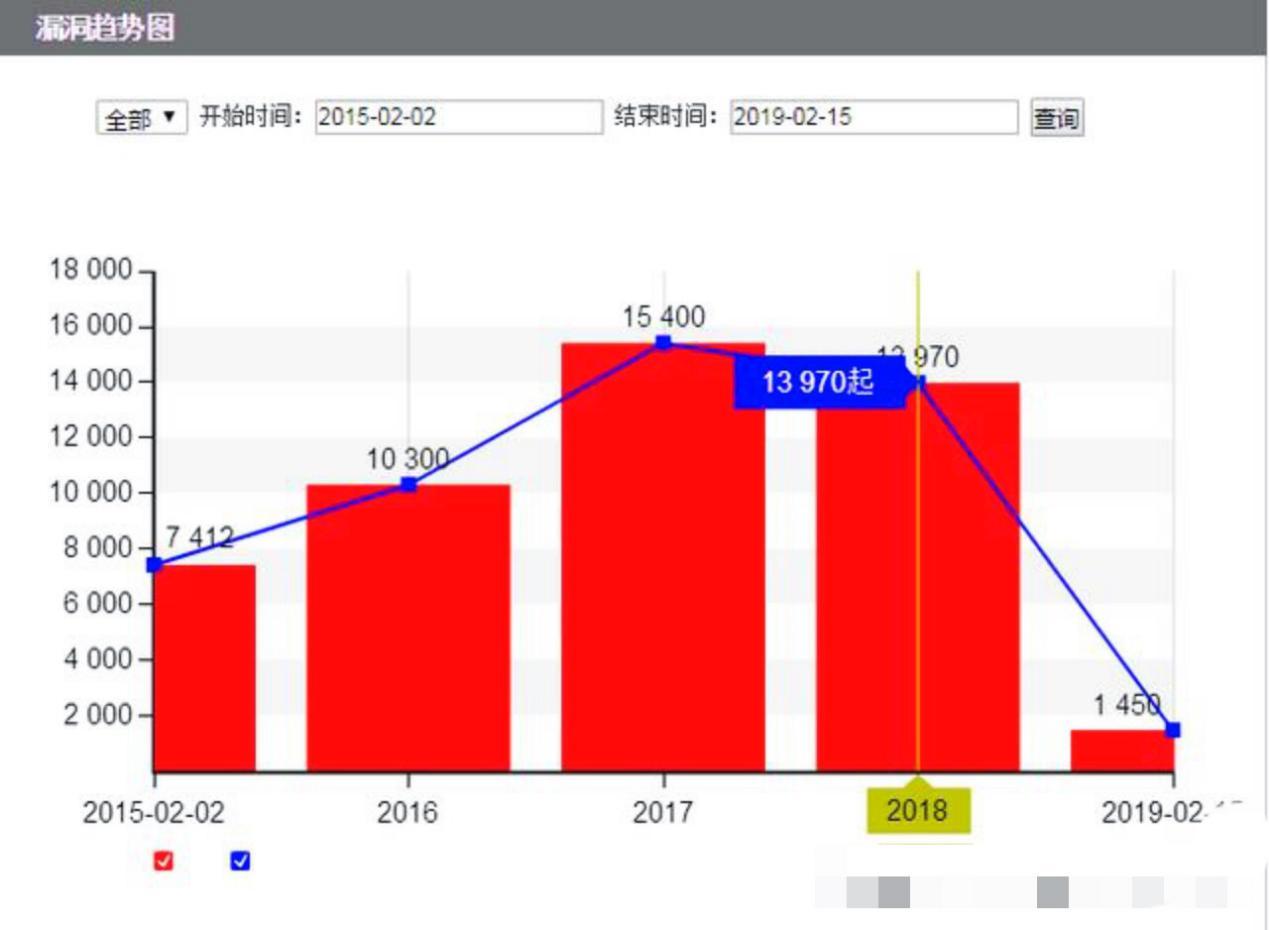Click the end date field 2019-02-15
This screenshot has height=930, width=1269.
(x=874, y=117)
